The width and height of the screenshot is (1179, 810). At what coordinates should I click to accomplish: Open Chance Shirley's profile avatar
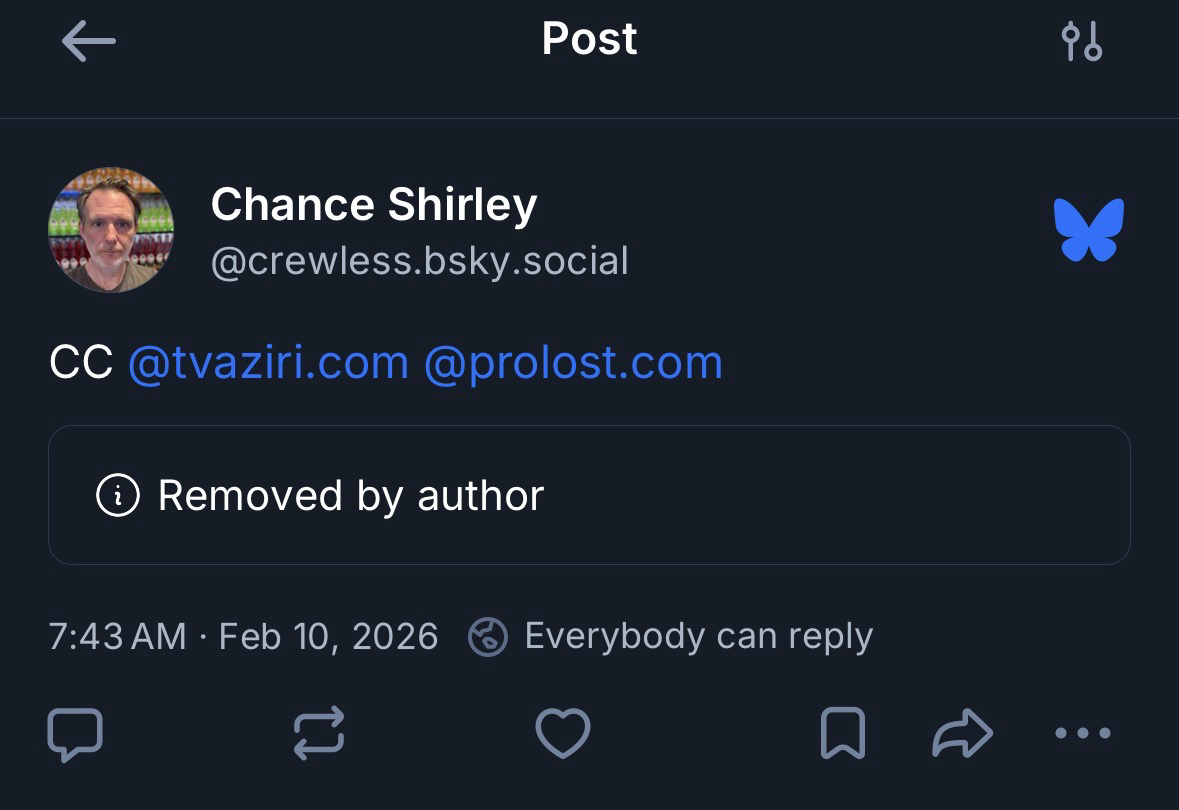(x=111, y=230)
